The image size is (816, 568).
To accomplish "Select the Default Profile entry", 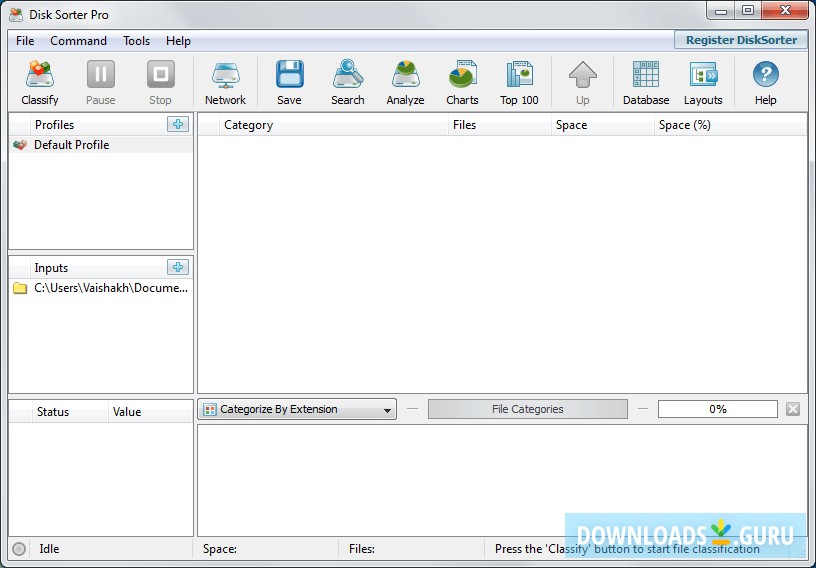I will pos(101,145).
